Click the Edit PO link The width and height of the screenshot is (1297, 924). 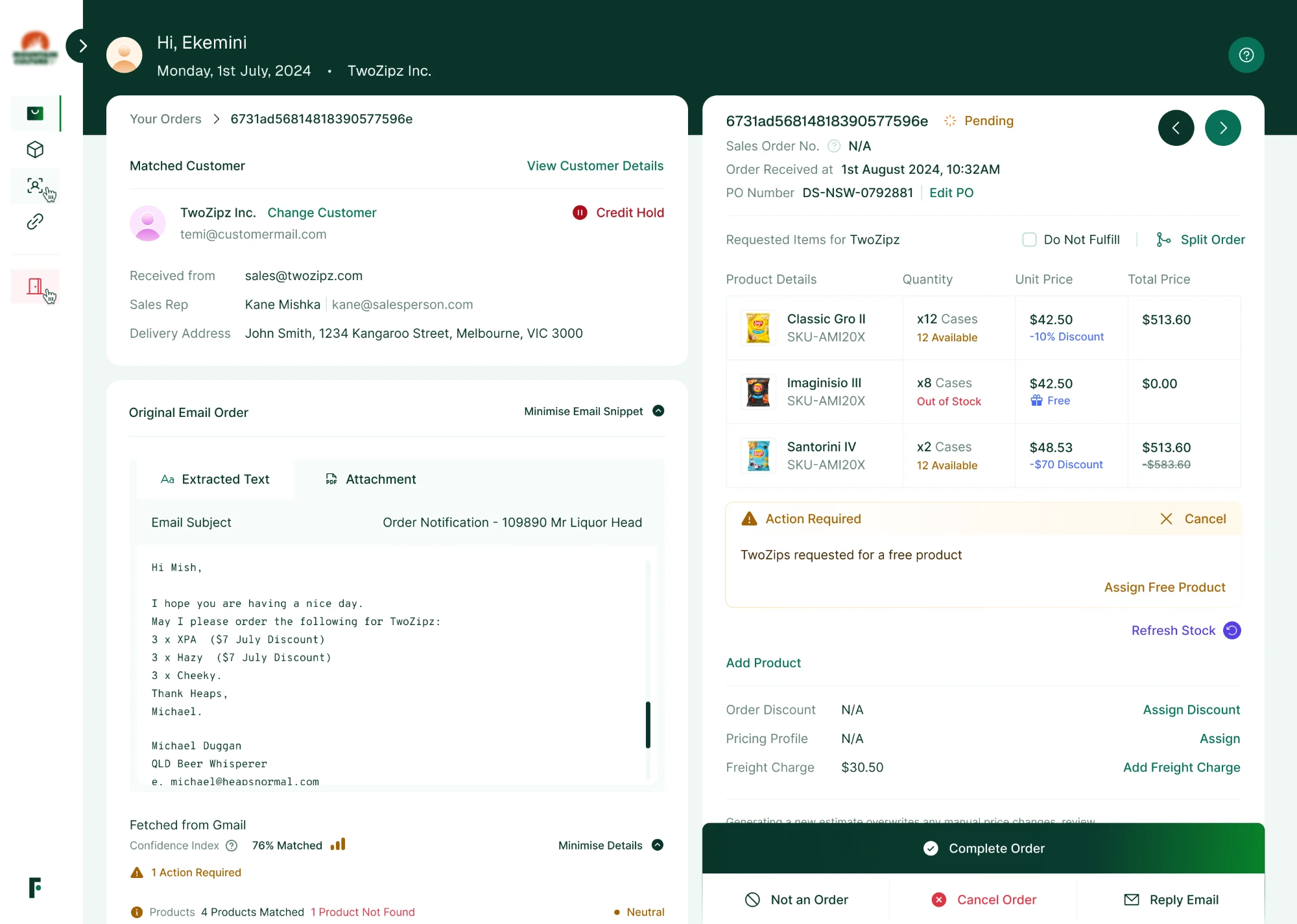pyautogui.click(x=951, y=193)
